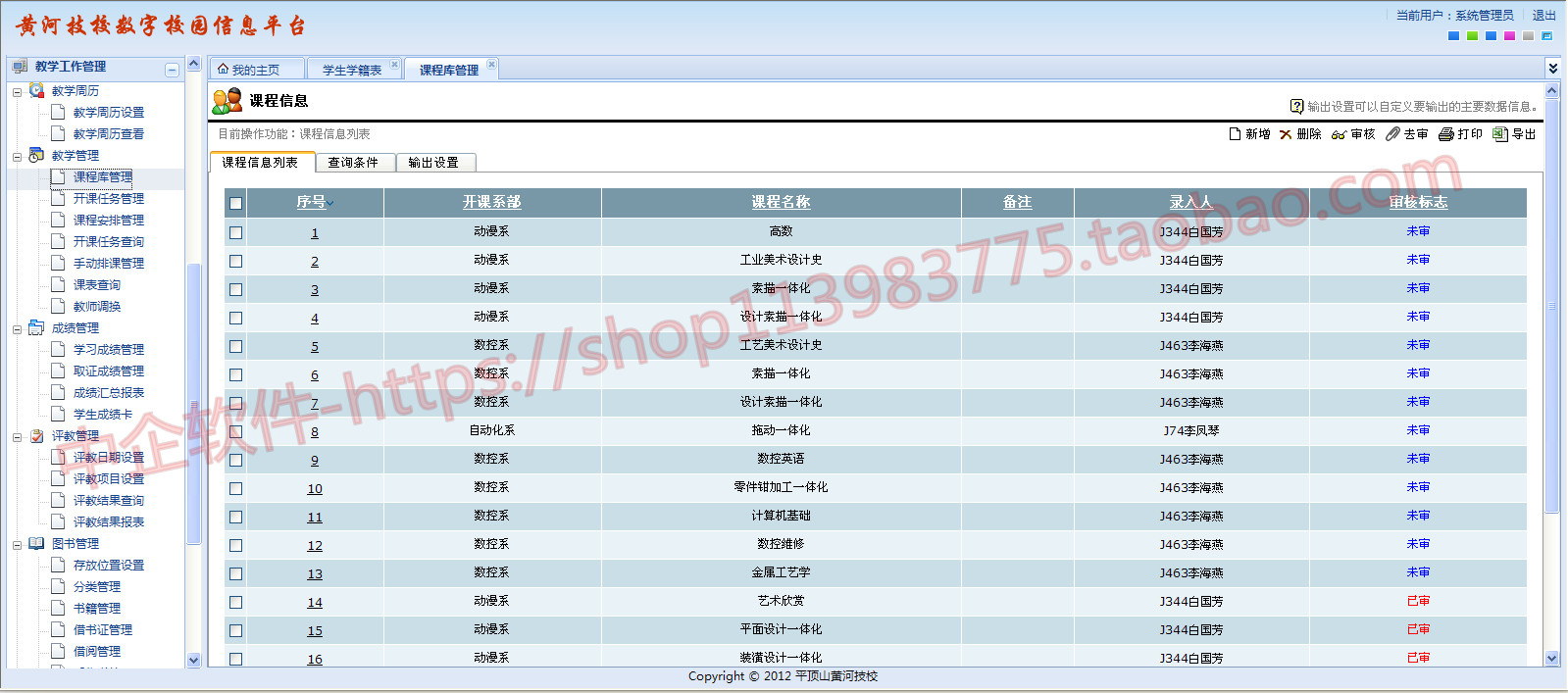The height and width of the screenshot is (693, 1568).
Task: Open 学习成绩管理 in the tree
Action: (109, 350)
